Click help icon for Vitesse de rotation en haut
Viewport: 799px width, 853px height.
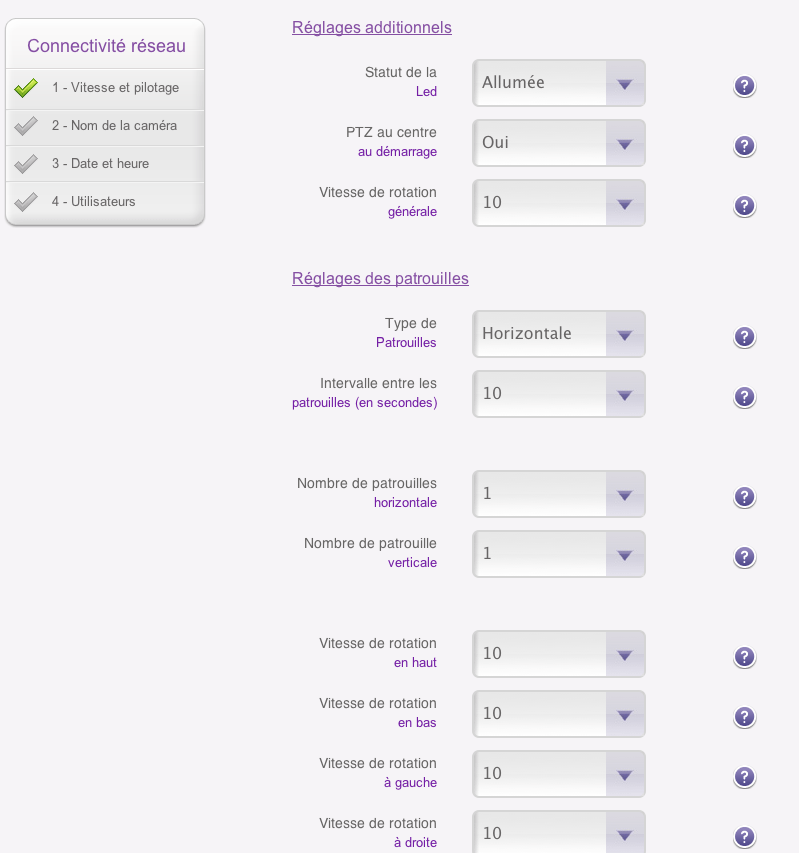pos(744,657)
